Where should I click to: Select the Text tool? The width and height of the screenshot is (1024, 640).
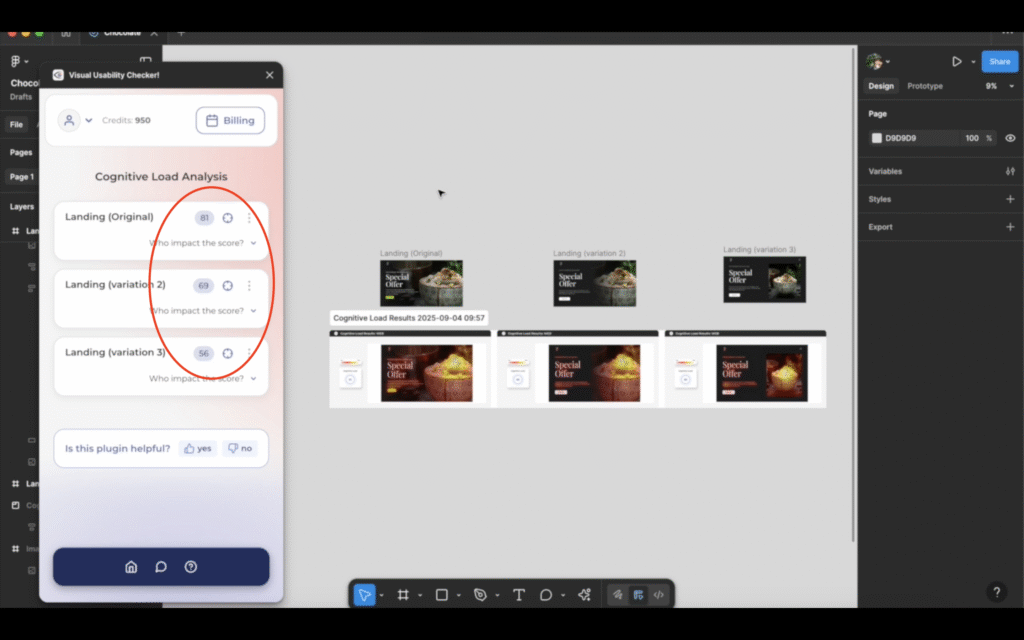tap(518, 595)
